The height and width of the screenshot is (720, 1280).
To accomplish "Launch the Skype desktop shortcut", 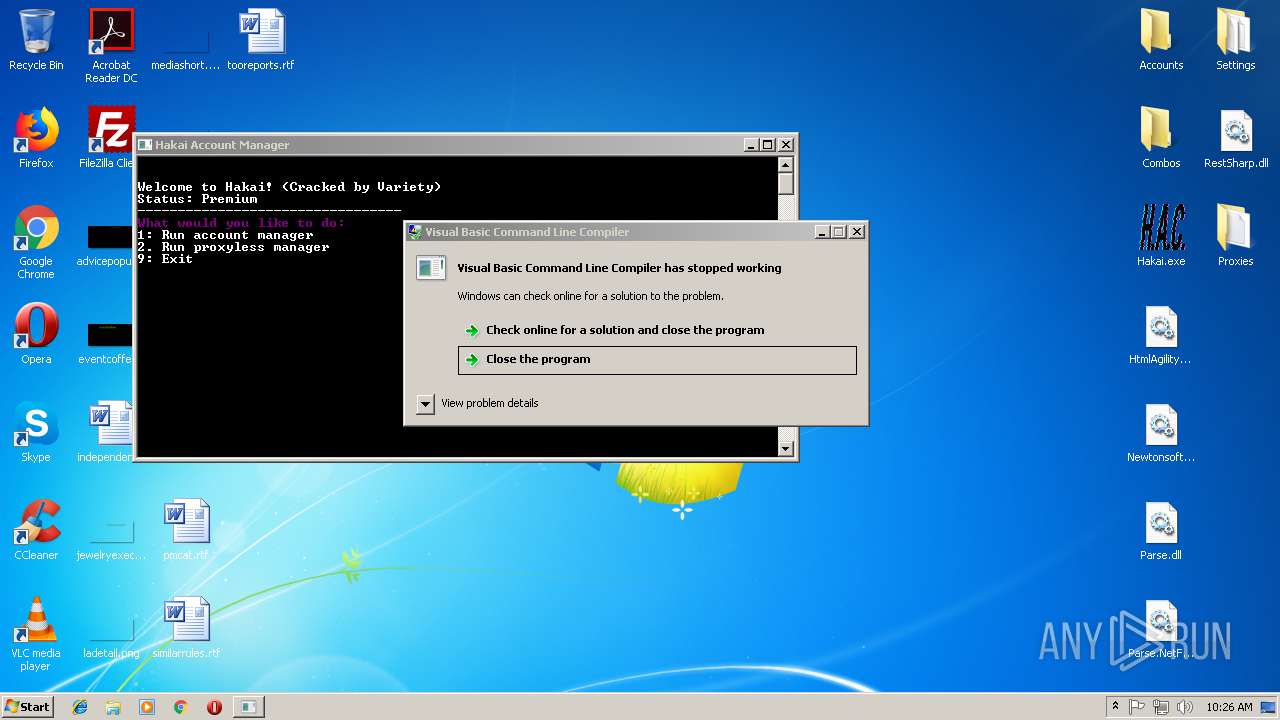I will point(36,432).
